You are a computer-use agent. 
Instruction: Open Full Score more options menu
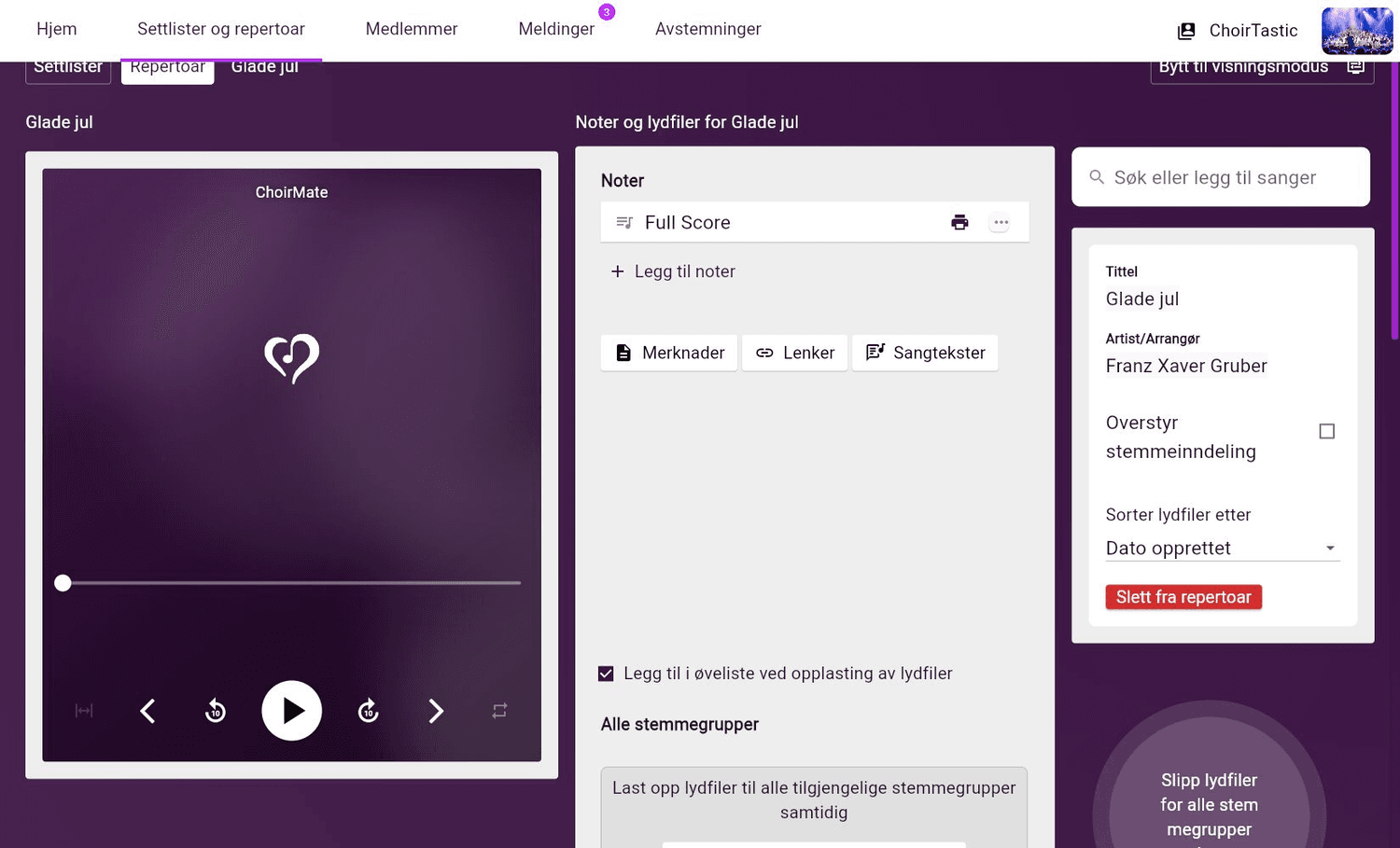[1001, 222]
